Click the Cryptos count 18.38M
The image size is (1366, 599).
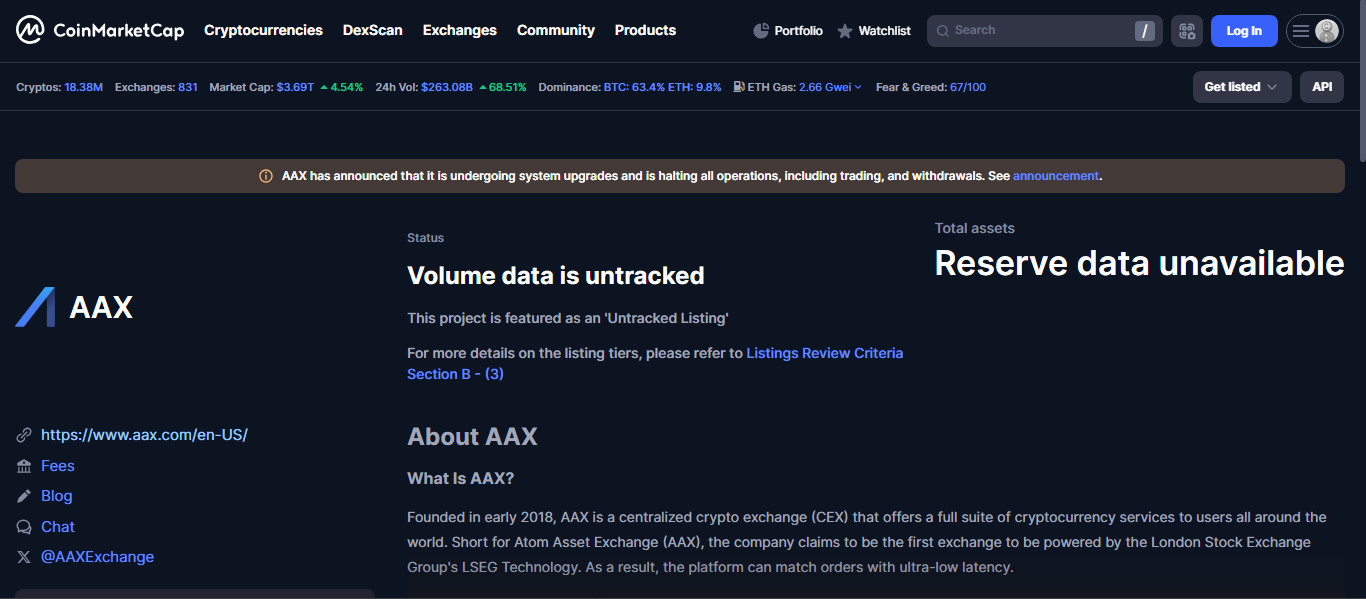coord(84,87)
